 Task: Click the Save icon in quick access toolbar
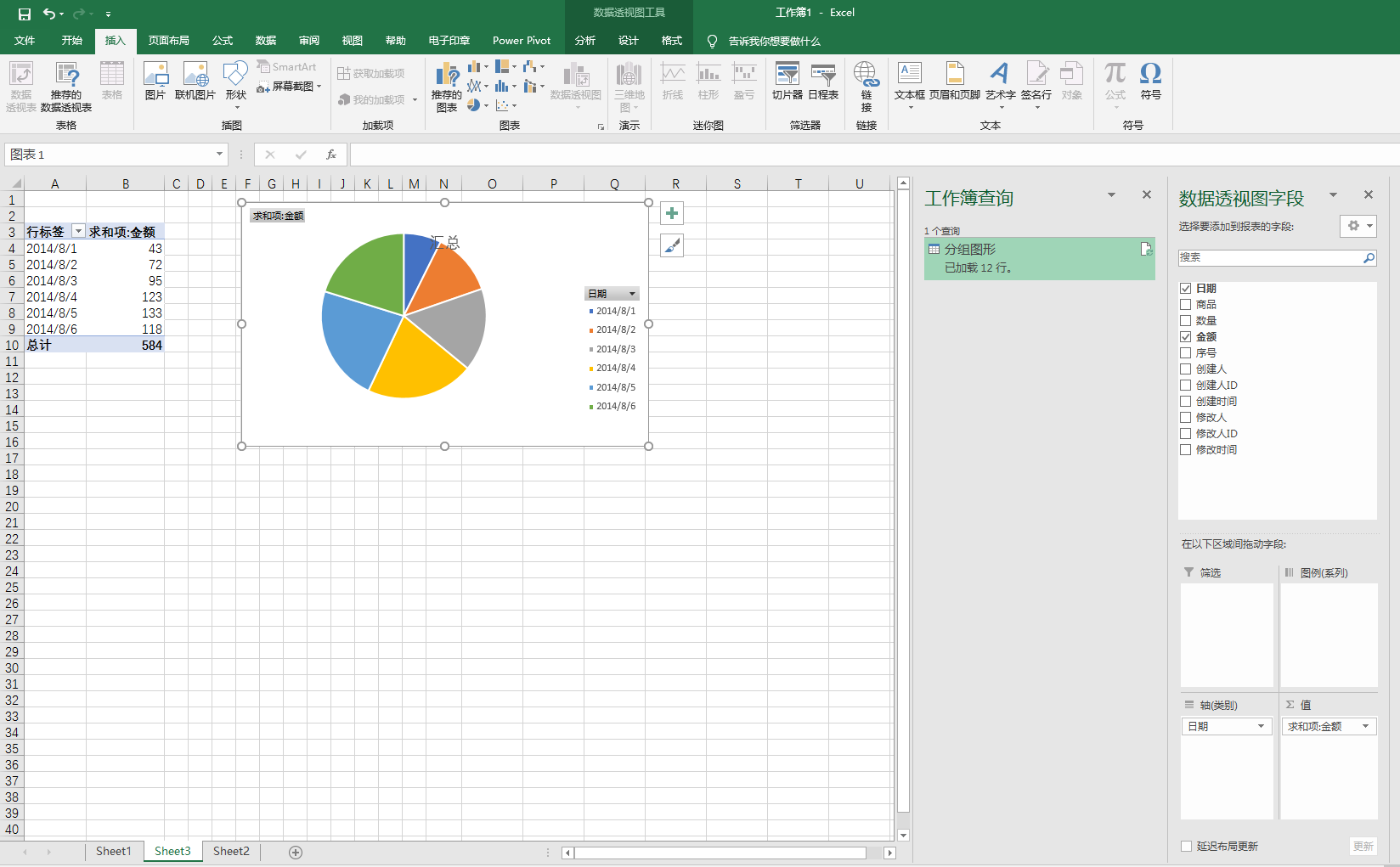24,14
